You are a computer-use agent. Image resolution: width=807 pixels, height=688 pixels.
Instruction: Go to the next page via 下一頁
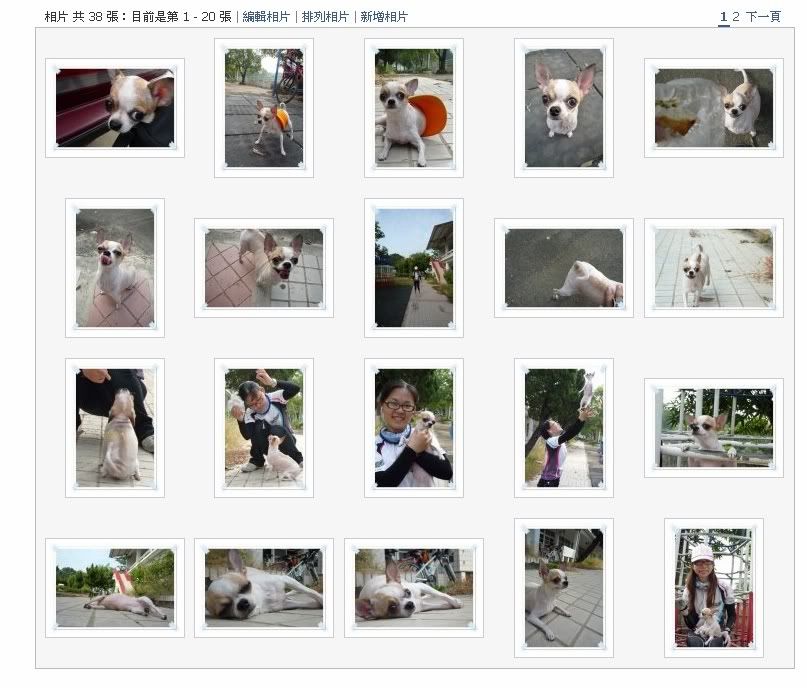coord(763,16)
